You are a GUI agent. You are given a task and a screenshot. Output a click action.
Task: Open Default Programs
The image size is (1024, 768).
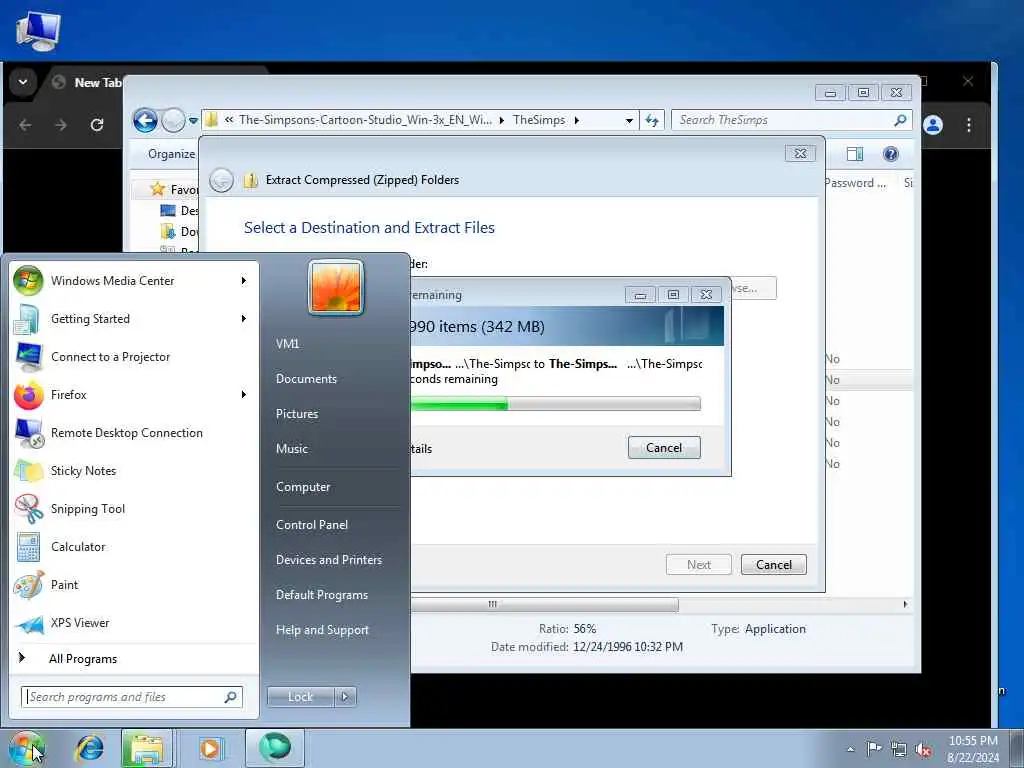(321, 595)
